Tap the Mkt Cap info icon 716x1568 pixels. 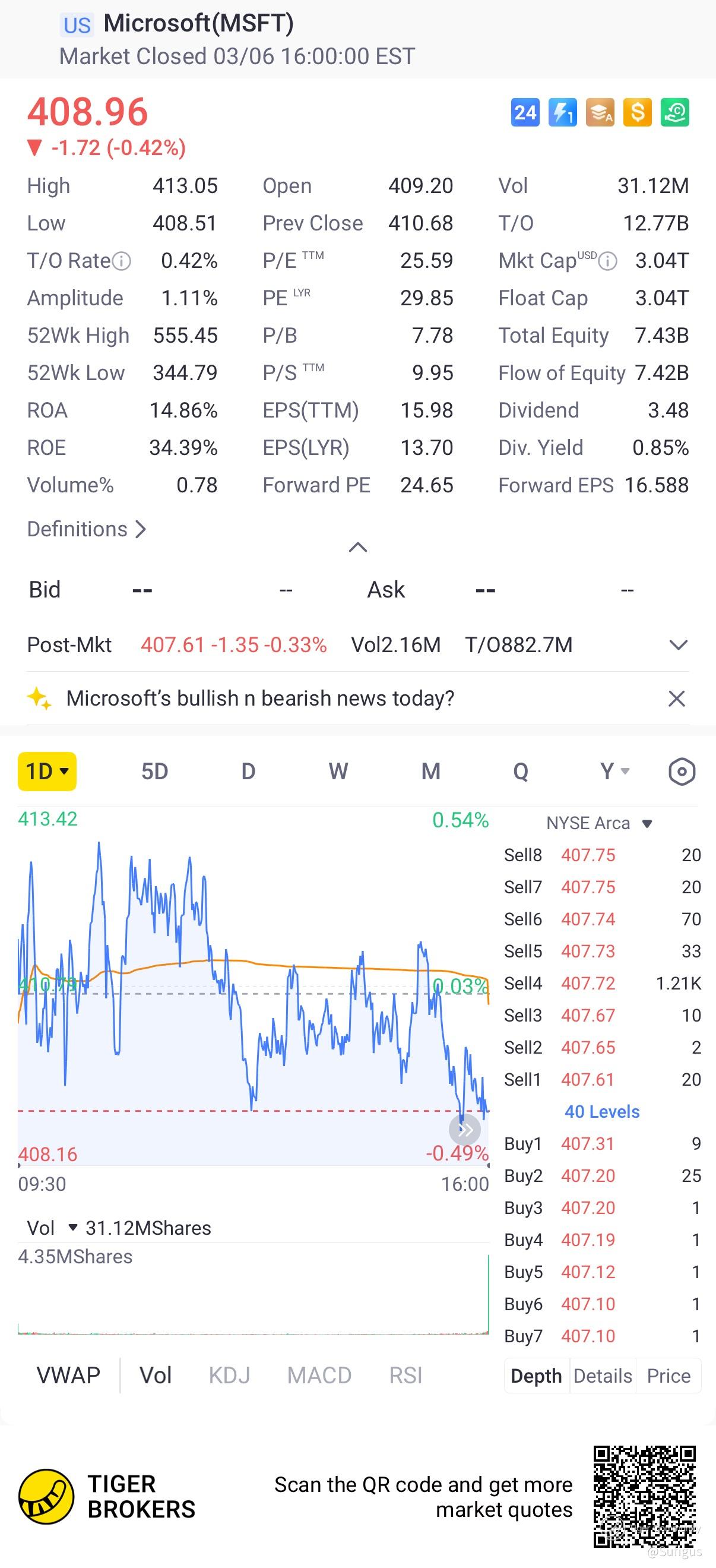click(x=608, y=262)
